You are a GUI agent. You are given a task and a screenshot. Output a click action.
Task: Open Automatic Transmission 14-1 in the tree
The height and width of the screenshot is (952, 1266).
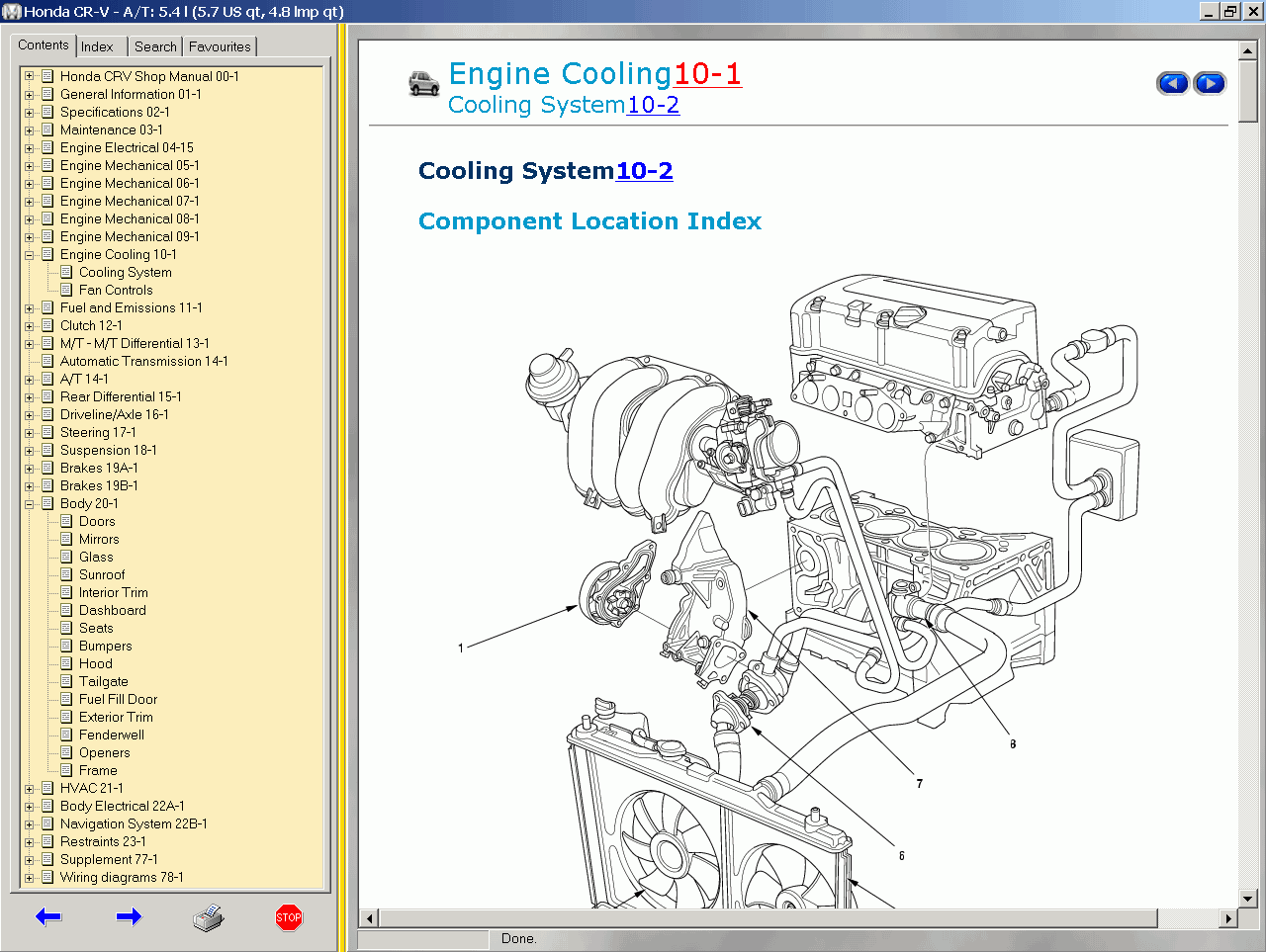[144, 361]
